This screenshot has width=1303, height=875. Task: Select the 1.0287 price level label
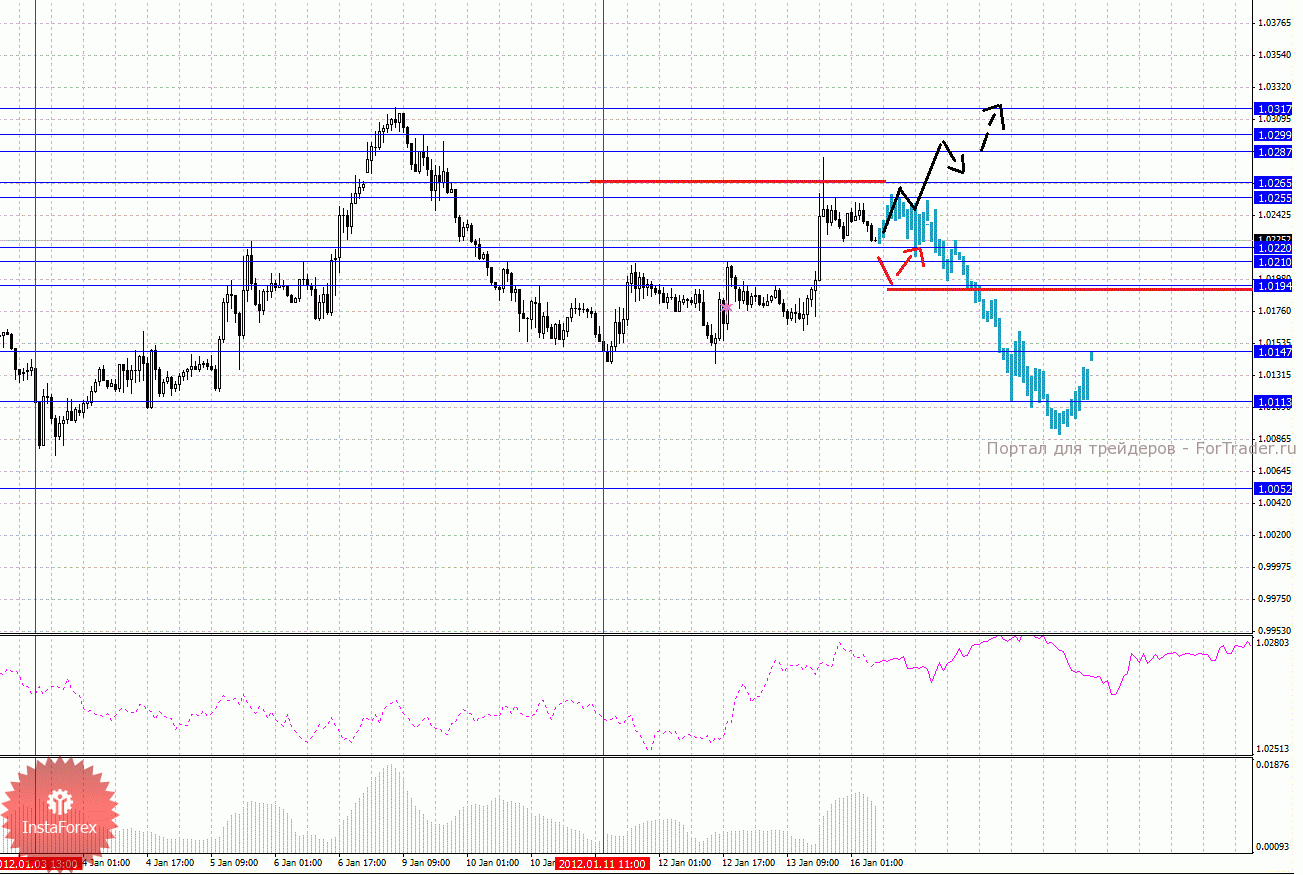[x=1272, y=152]
